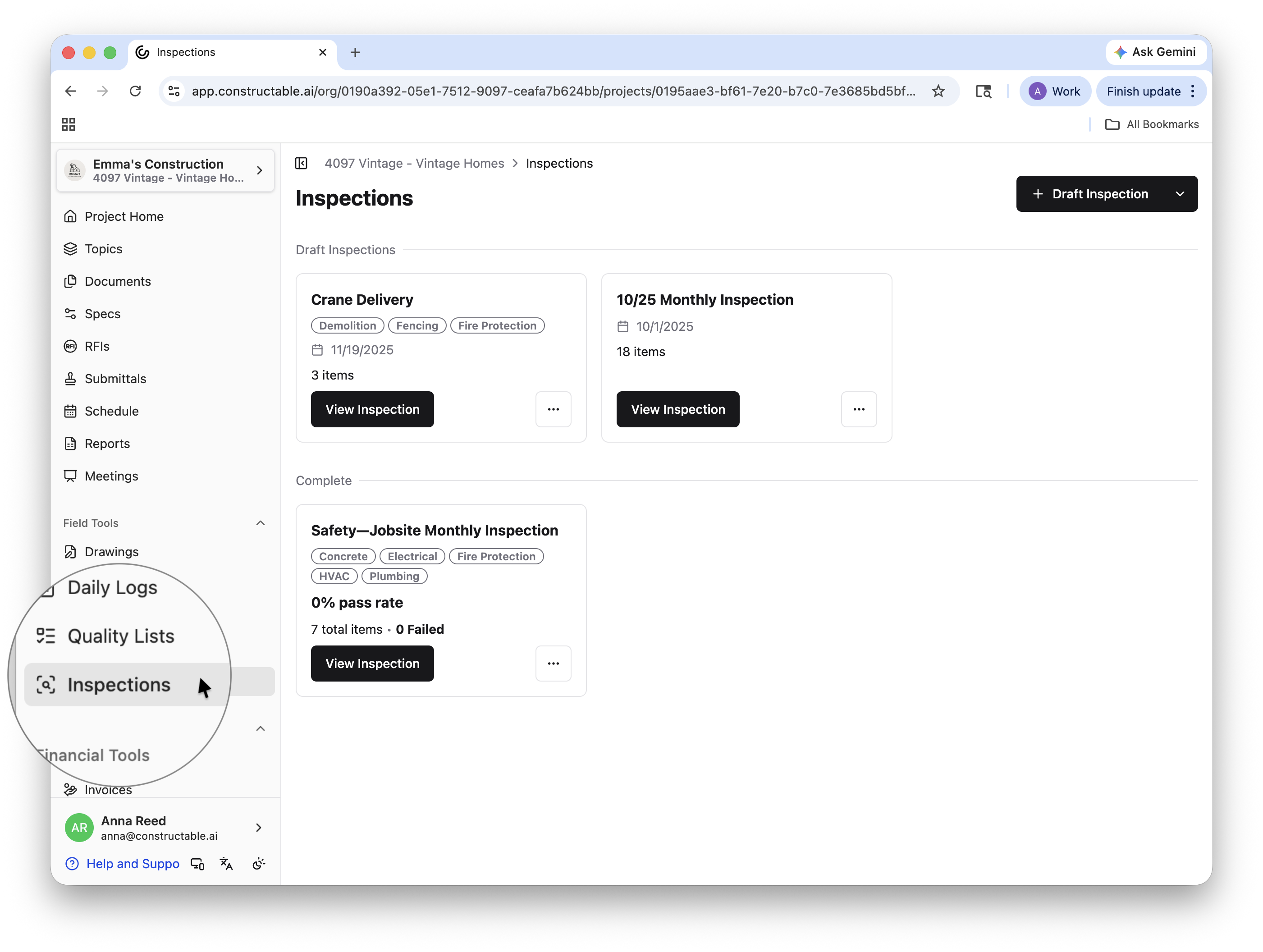
Task: Open the Work profile menu
Action: (1055, 92)
